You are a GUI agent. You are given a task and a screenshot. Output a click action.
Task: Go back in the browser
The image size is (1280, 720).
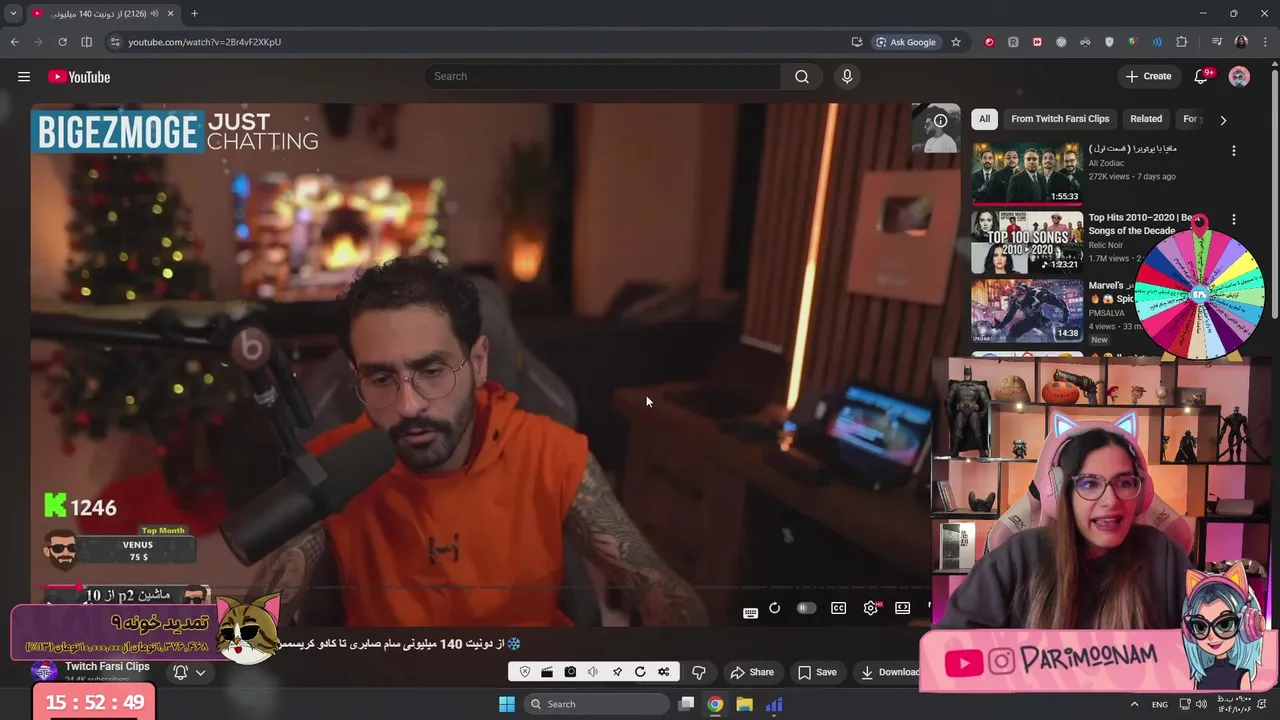[15, 42]
